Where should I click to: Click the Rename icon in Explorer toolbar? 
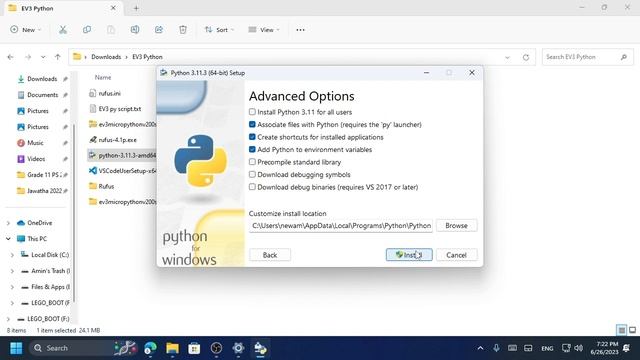(x=135, y=30)
